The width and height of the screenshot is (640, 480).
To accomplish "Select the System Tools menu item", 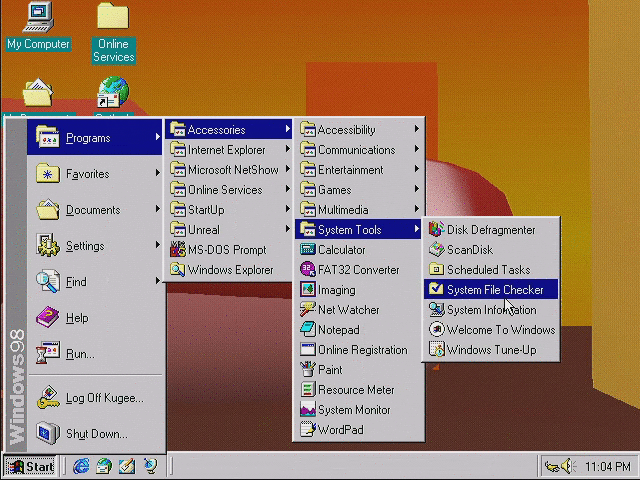I will coord(358,229).
